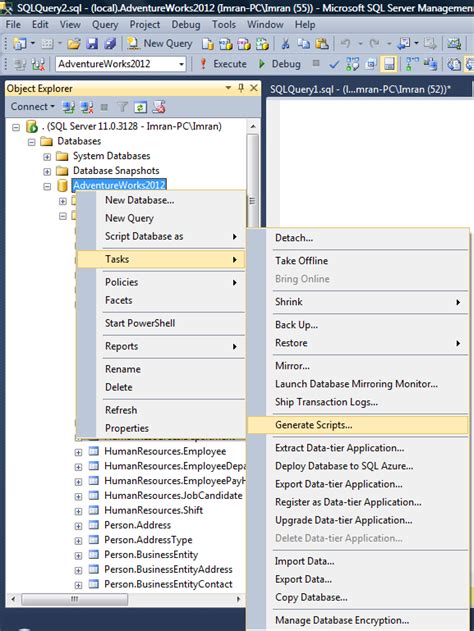Click Import Data... menu entry

[x=358, y=561]
